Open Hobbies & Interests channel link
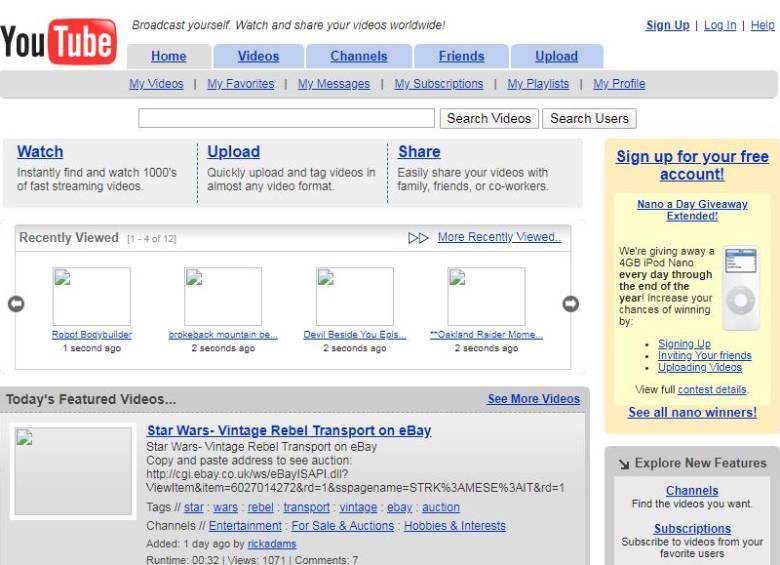 click(455, 526)
